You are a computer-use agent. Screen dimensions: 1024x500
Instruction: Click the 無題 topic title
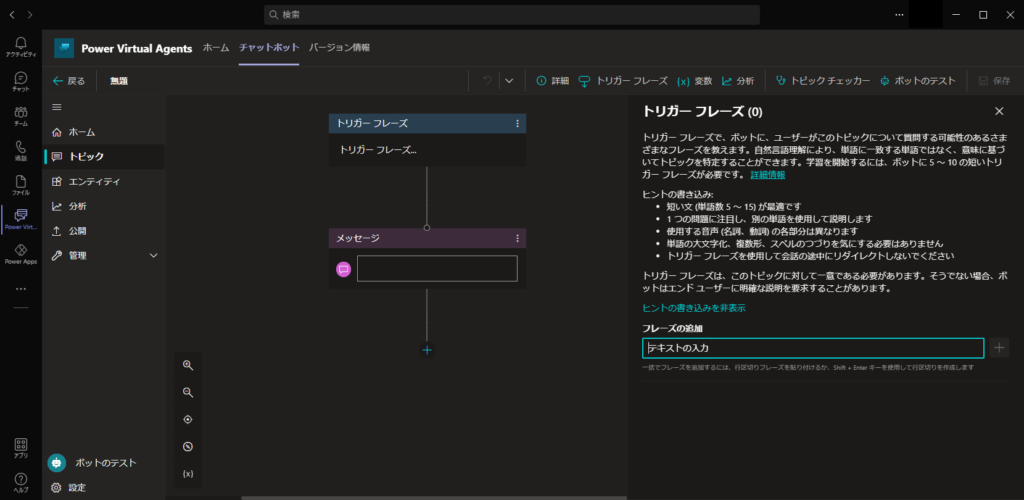[119, 82]
